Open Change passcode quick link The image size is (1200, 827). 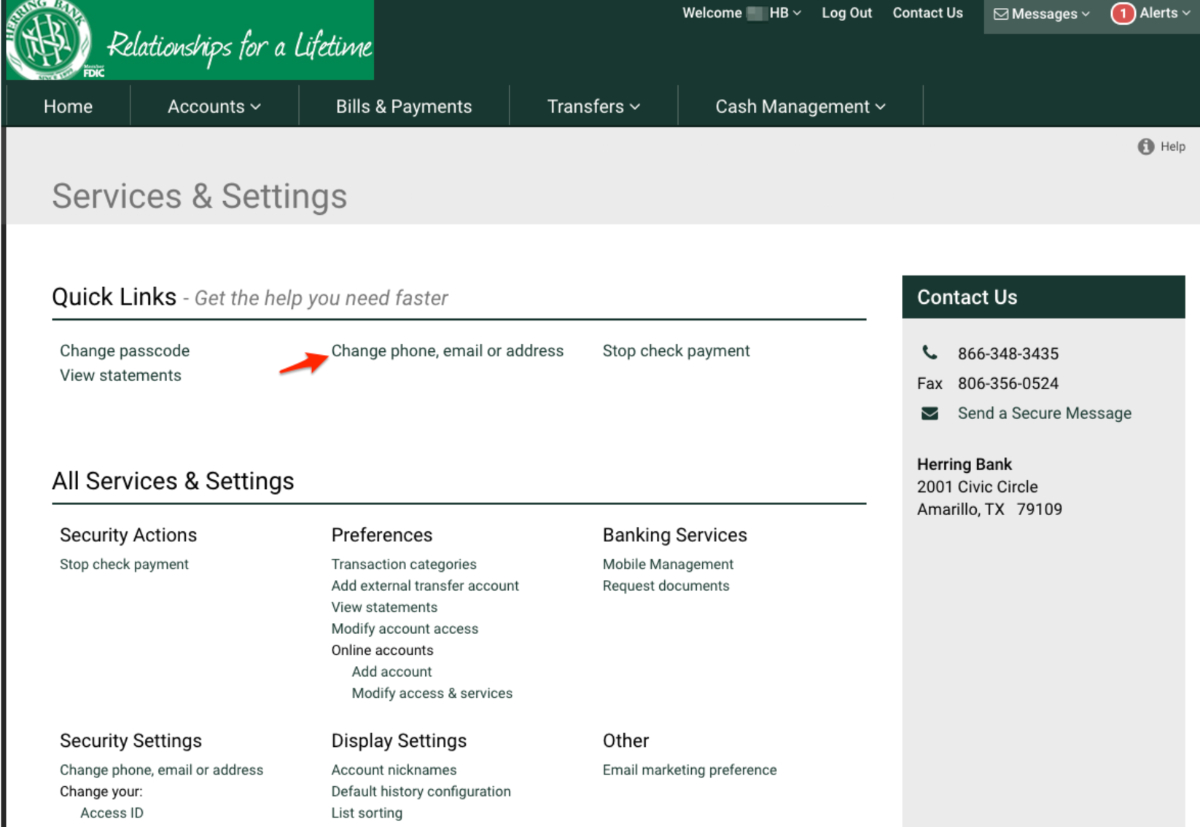point(124,351)
